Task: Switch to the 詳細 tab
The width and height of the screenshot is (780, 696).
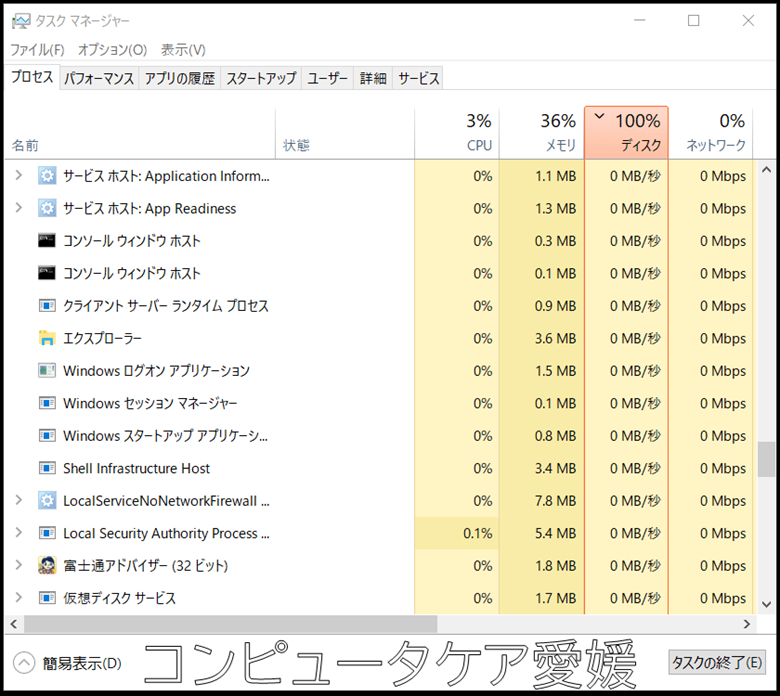Action: (373, 79)
